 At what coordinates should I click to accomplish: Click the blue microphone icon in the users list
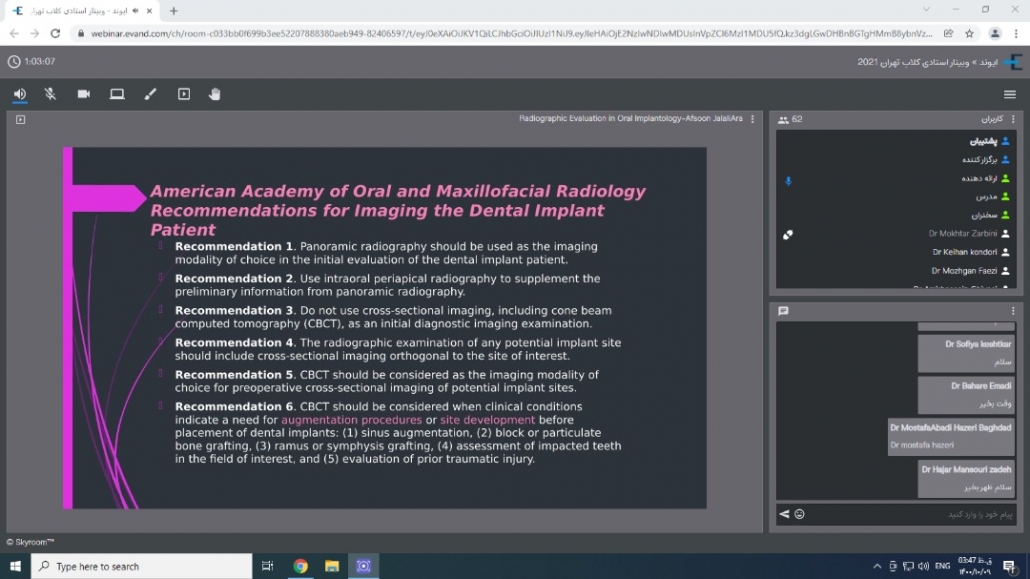coord(788,181)
